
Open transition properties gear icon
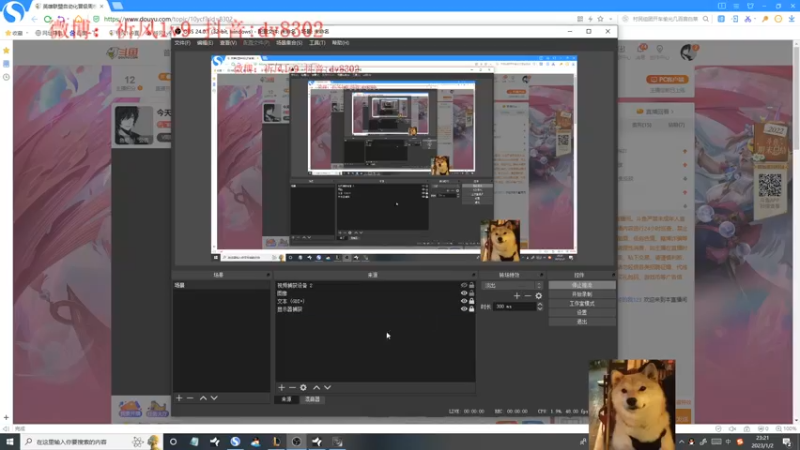tap(539, 296)
